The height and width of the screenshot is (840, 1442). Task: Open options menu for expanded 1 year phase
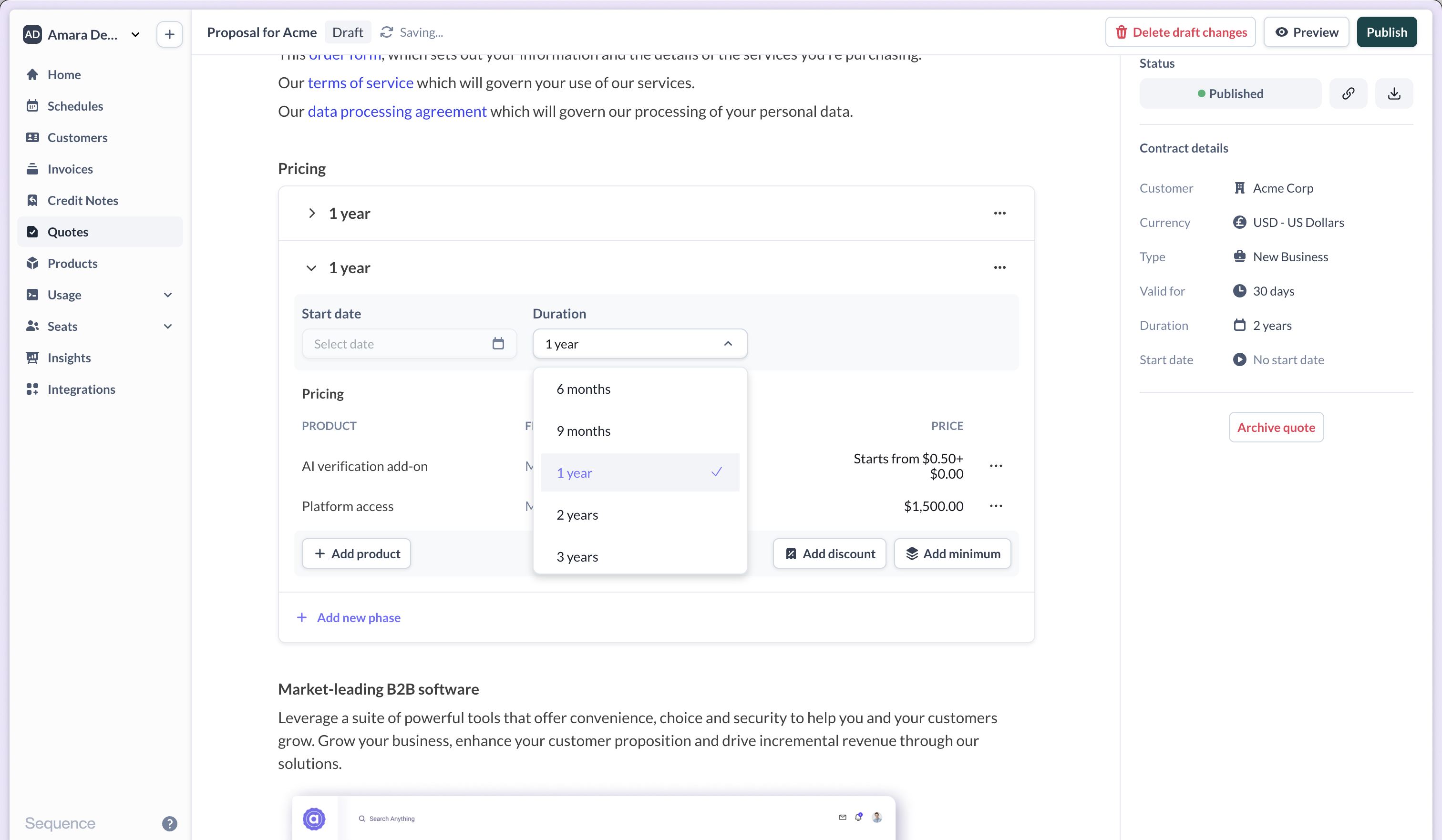[x=999, y=267]
